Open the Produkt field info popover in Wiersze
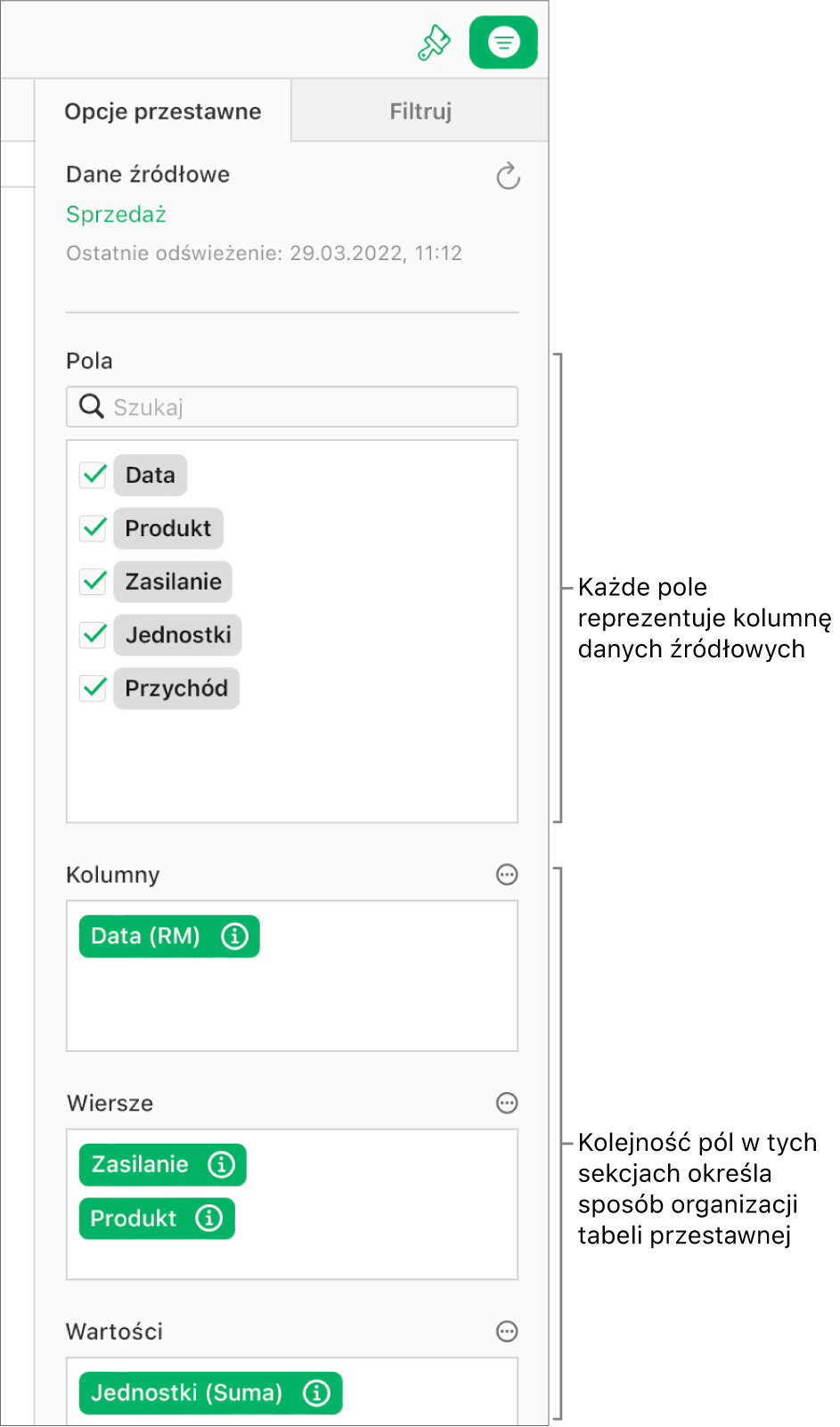840x1427 pixels. click(210, 1219)
